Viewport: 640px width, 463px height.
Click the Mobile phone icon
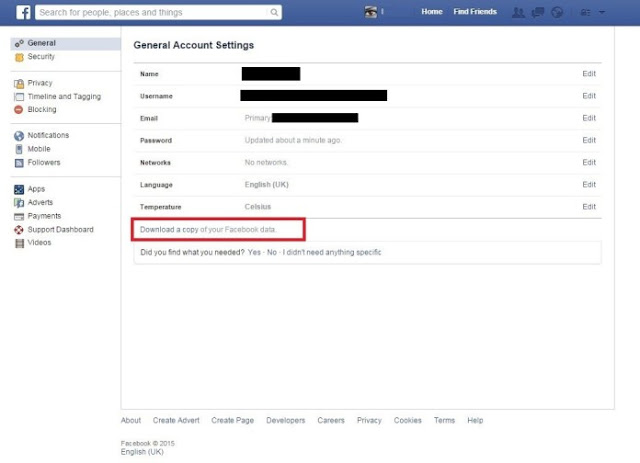(x=19, y=149)
